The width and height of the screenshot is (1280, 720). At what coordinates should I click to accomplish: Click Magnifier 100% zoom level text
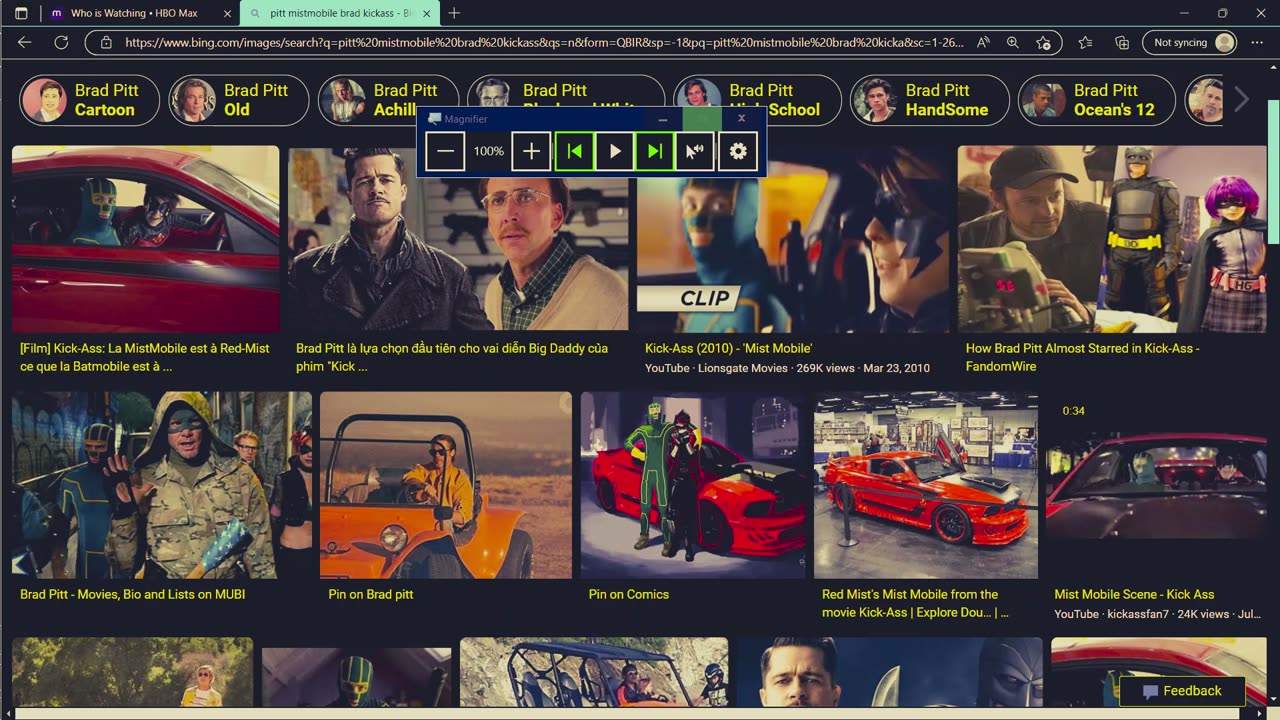point(488,151)
